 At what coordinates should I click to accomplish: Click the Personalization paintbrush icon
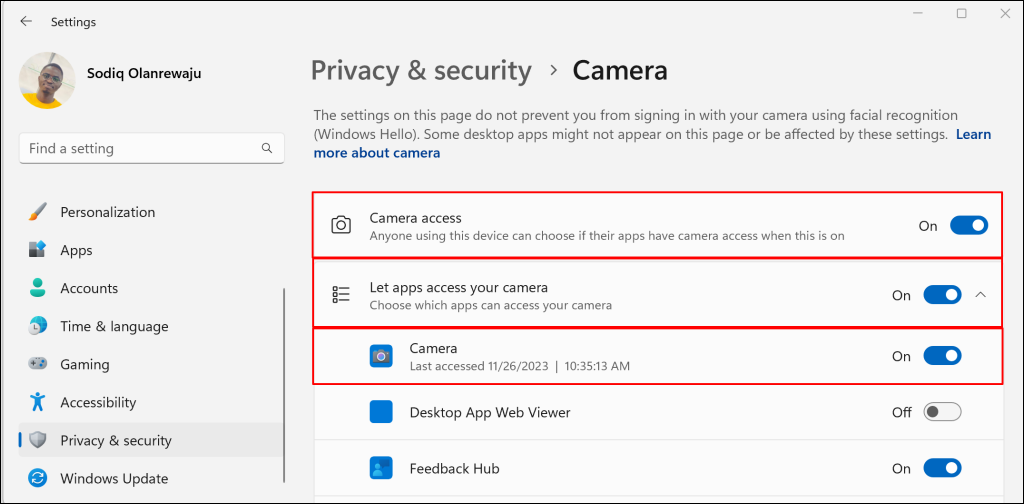[x=38, y=212]
